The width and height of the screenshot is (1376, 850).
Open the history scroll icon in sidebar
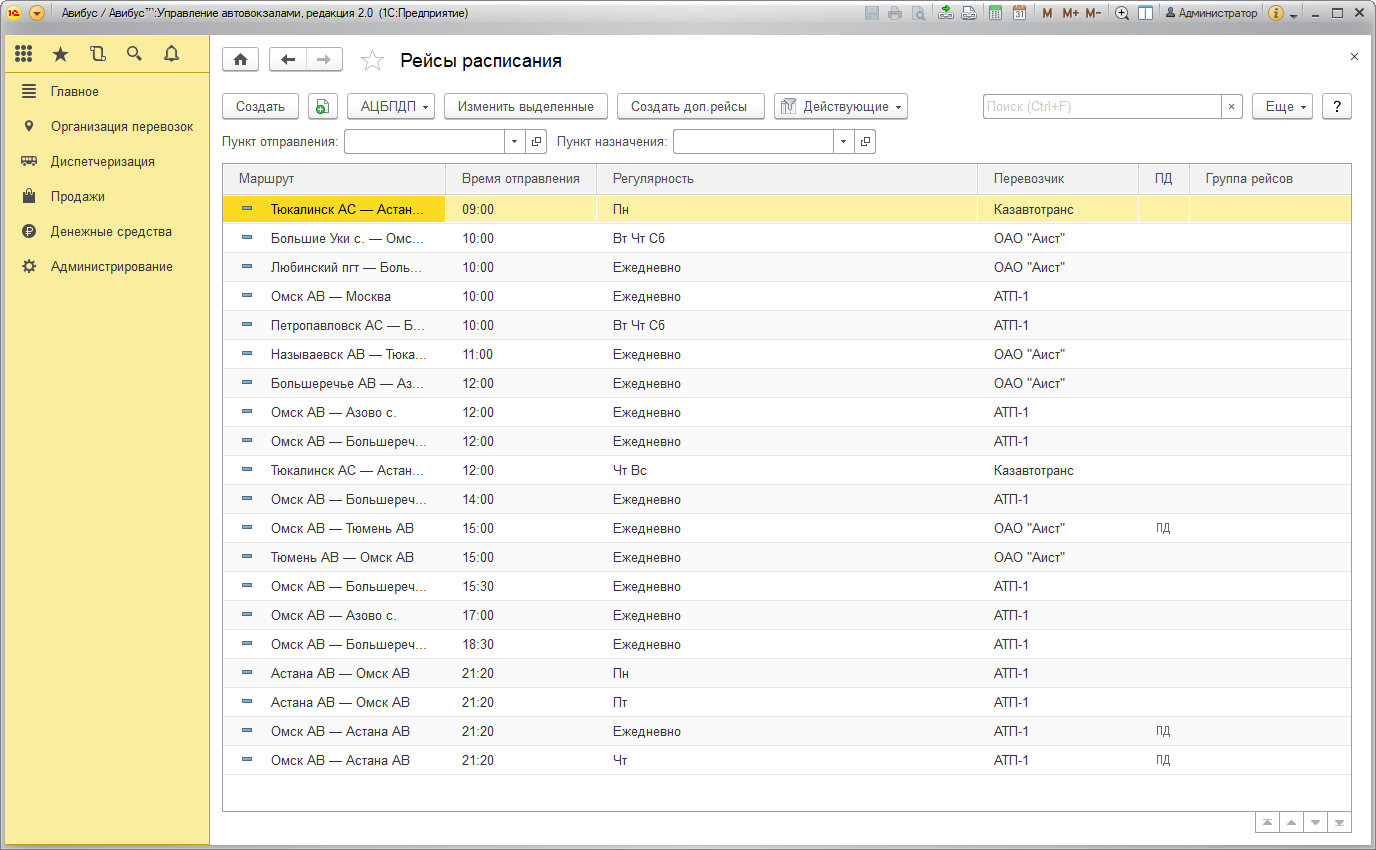pos(97,54)
